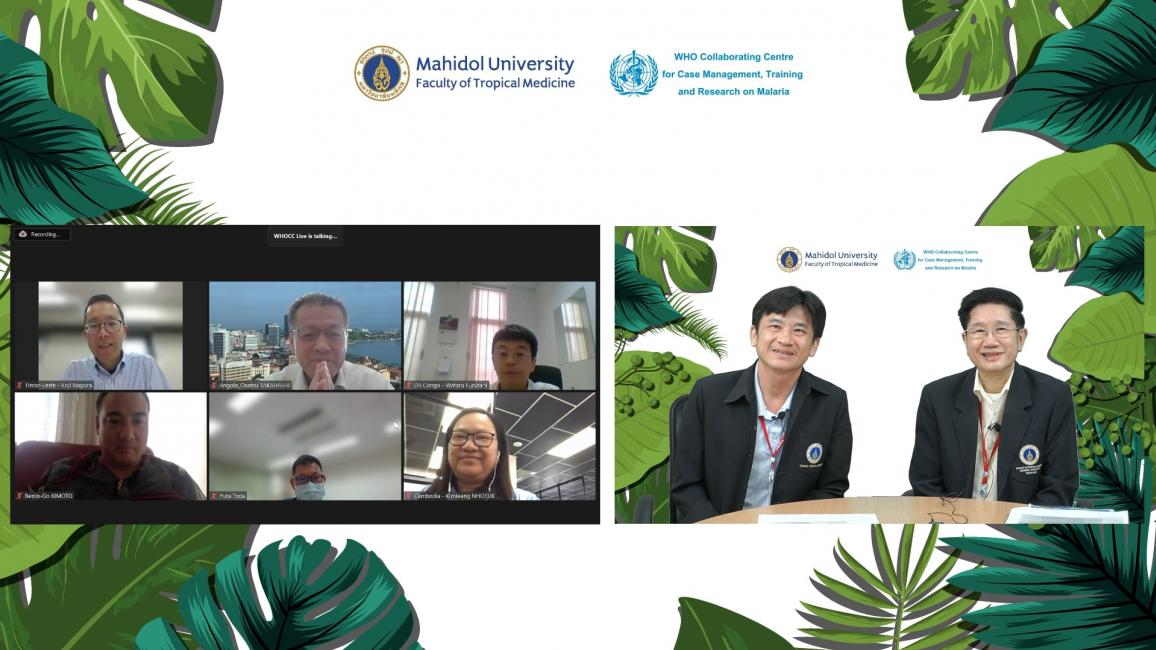
Task: Click the WHO emblem in the top banner
Action: pyautogui.click(x=633, y=73)
